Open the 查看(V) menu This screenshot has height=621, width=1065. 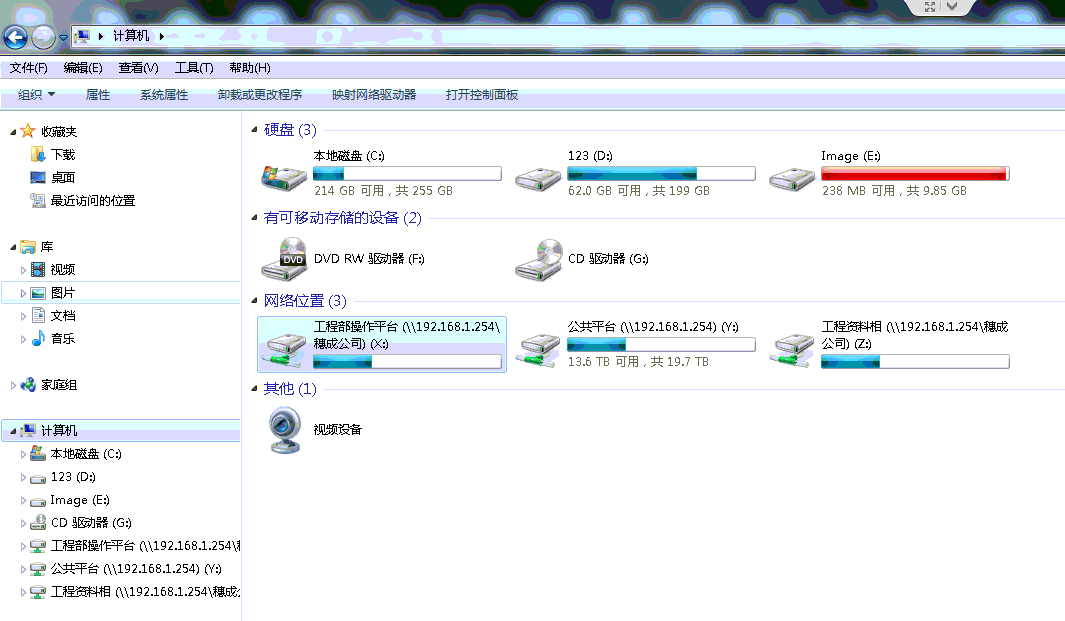(x=138, y=68)
